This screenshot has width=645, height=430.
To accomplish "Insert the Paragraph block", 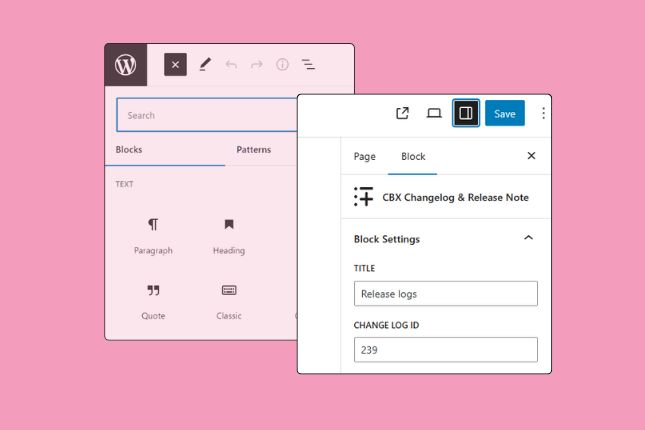I will click(x=153, y=237).
